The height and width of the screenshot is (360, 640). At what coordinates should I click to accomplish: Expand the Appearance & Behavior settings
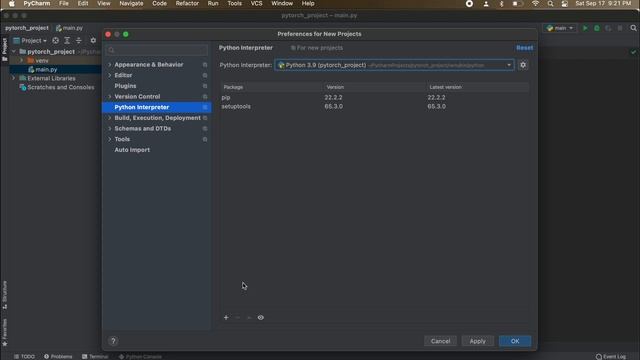pos(109,64)
